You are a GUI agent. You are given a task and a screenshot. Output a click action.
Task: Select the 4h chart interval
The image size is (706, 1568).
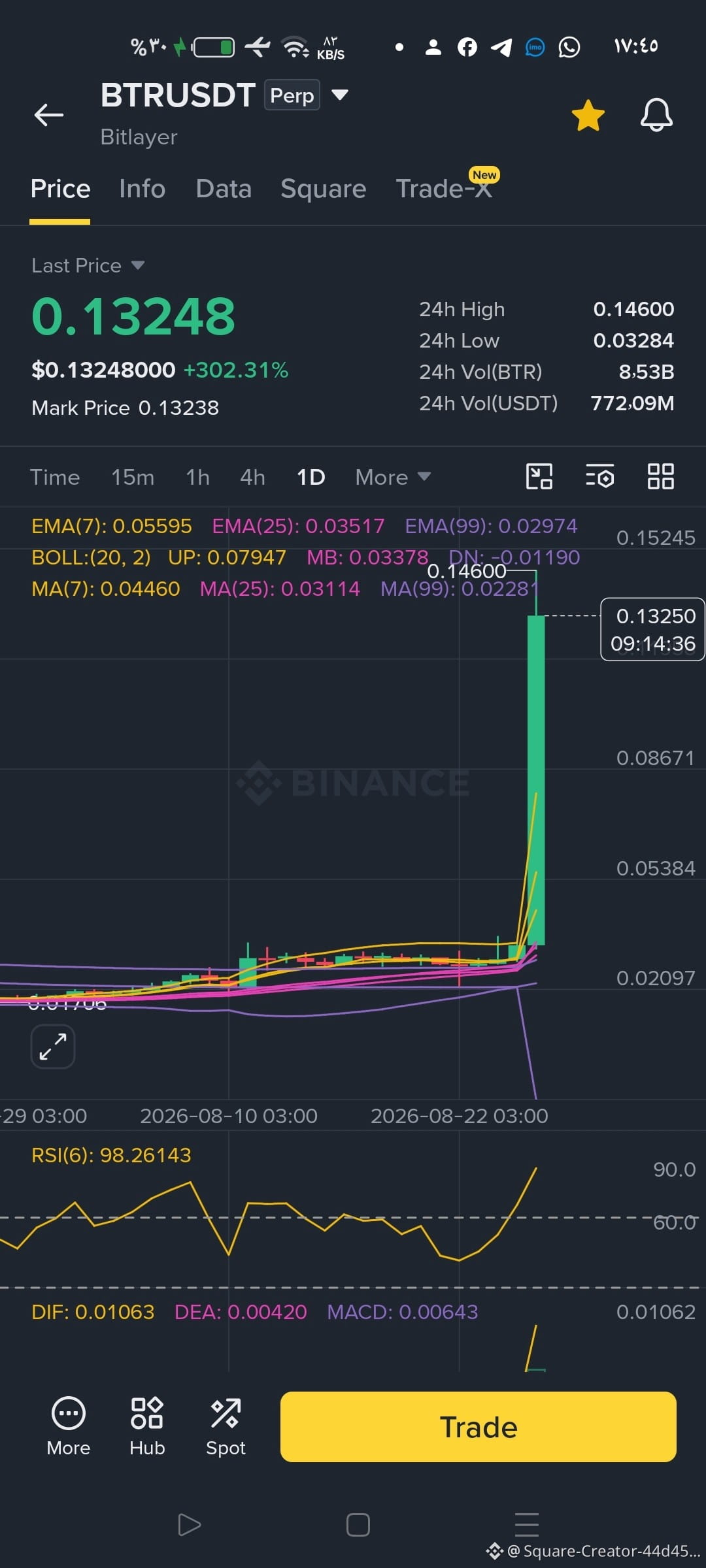click(252, 477)
